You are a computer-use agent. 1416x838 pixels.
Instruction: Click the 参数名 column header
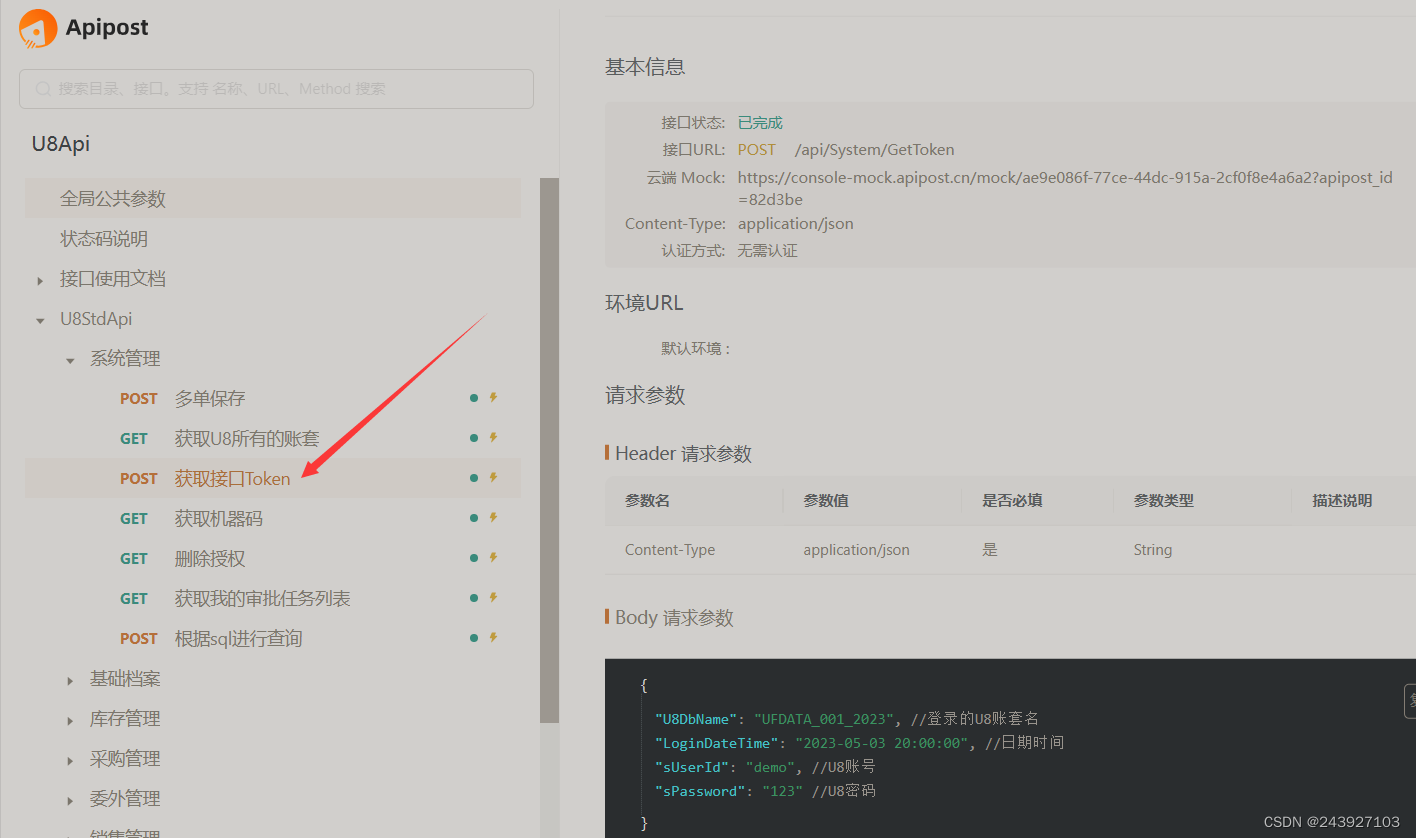pyautogui.click(x=647, y=500)
